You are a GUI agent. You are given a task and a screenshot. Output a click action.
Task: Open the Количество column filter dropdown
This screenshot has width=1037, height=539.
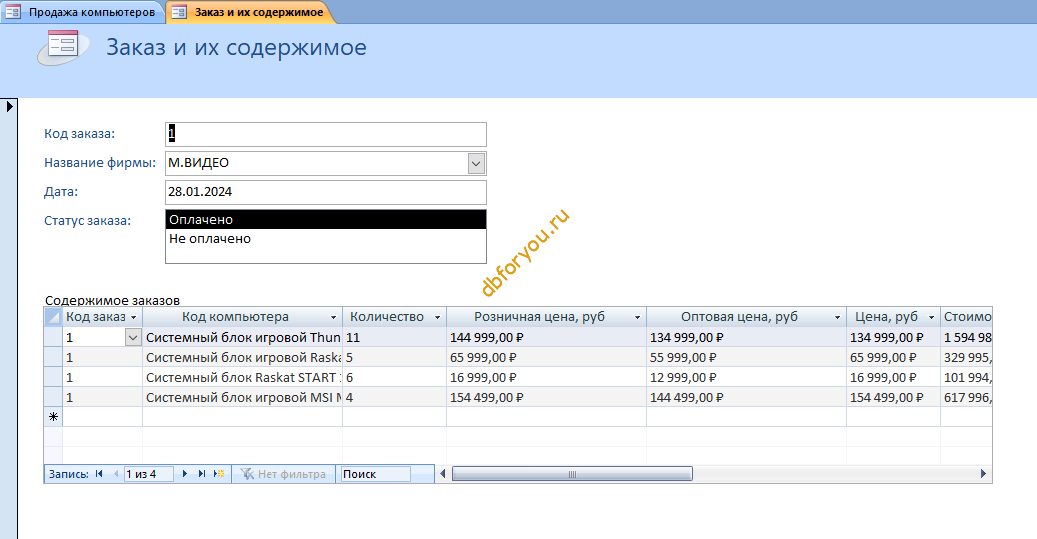pyautogui.click(x=437, y=317)
